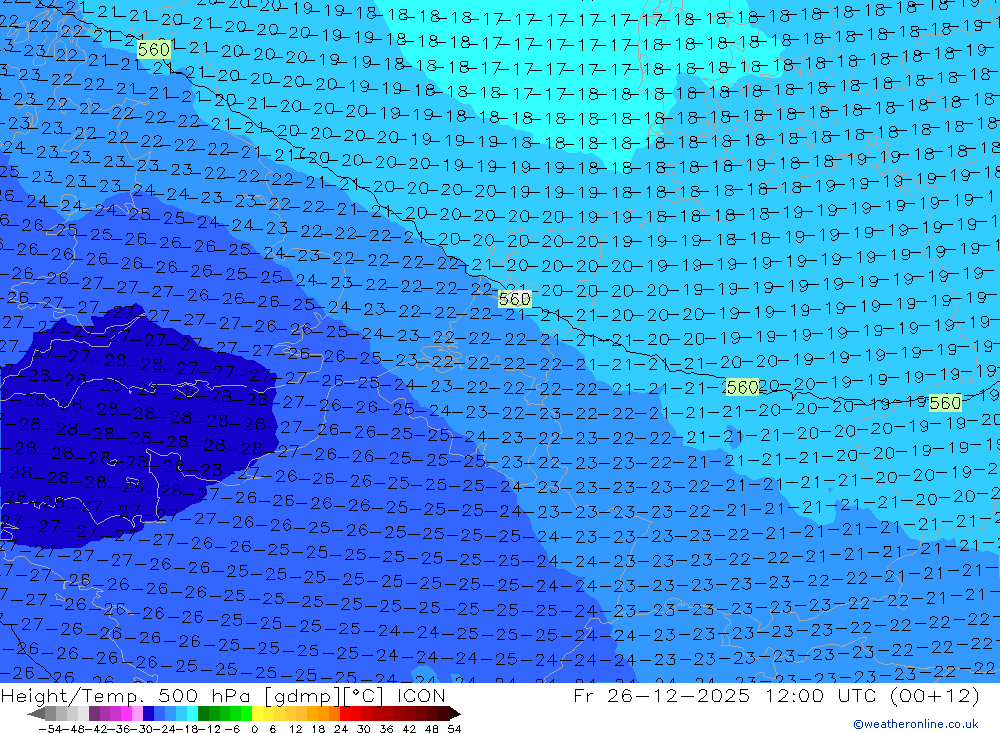
Task: Pick the yellow legend swatch above 0
Action: click(x=258, y=713)
